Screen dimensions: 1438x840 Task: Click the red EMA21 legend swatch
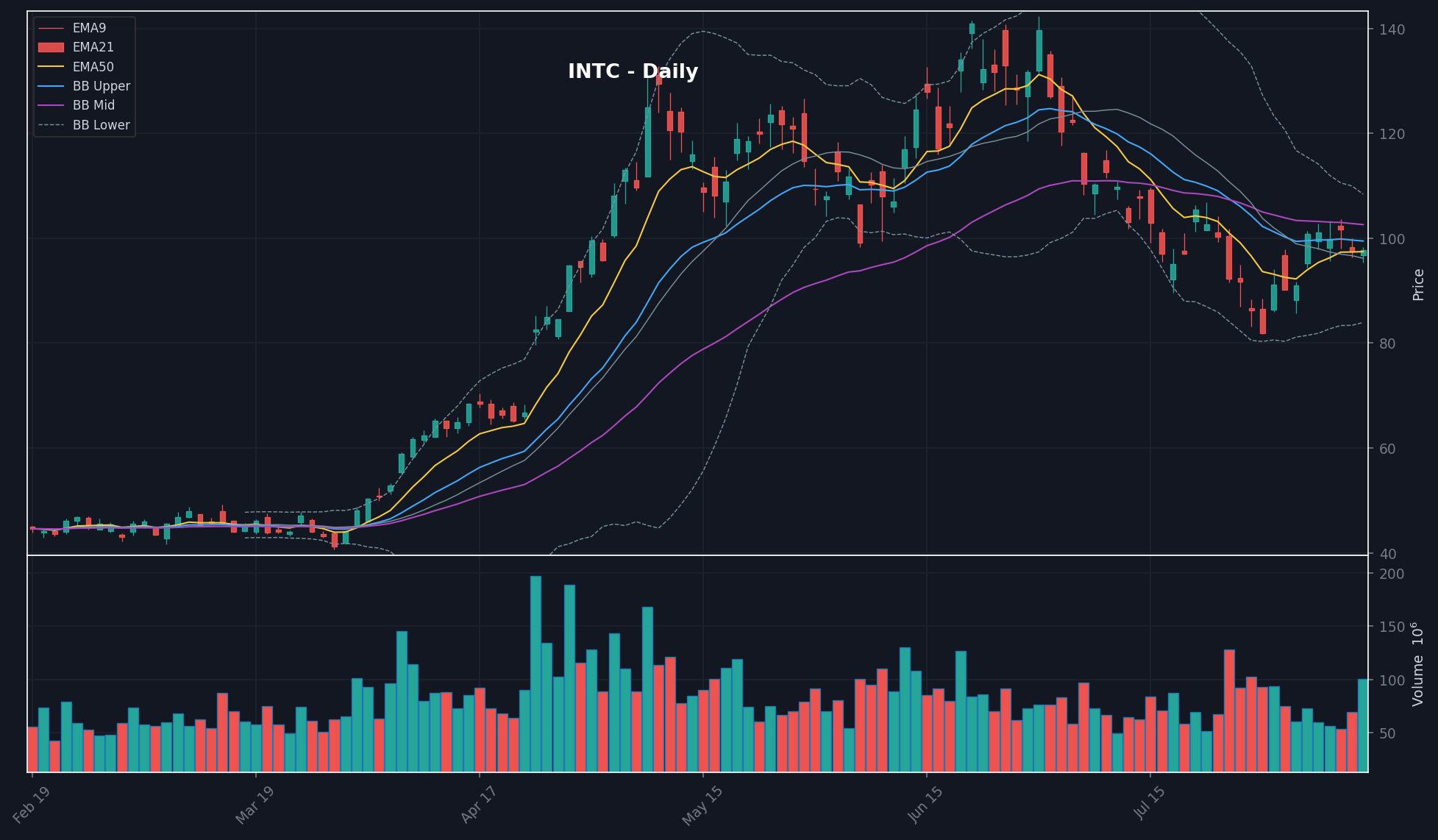point(51,47)
